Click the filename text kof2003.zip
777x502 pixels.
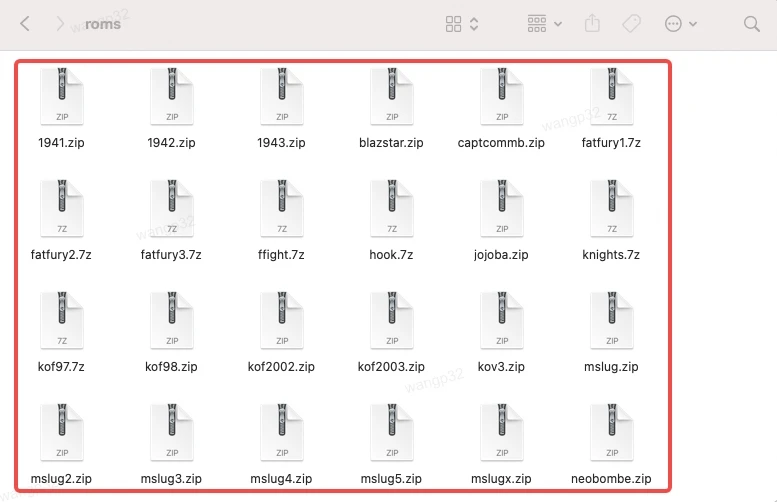coord(391,367)
